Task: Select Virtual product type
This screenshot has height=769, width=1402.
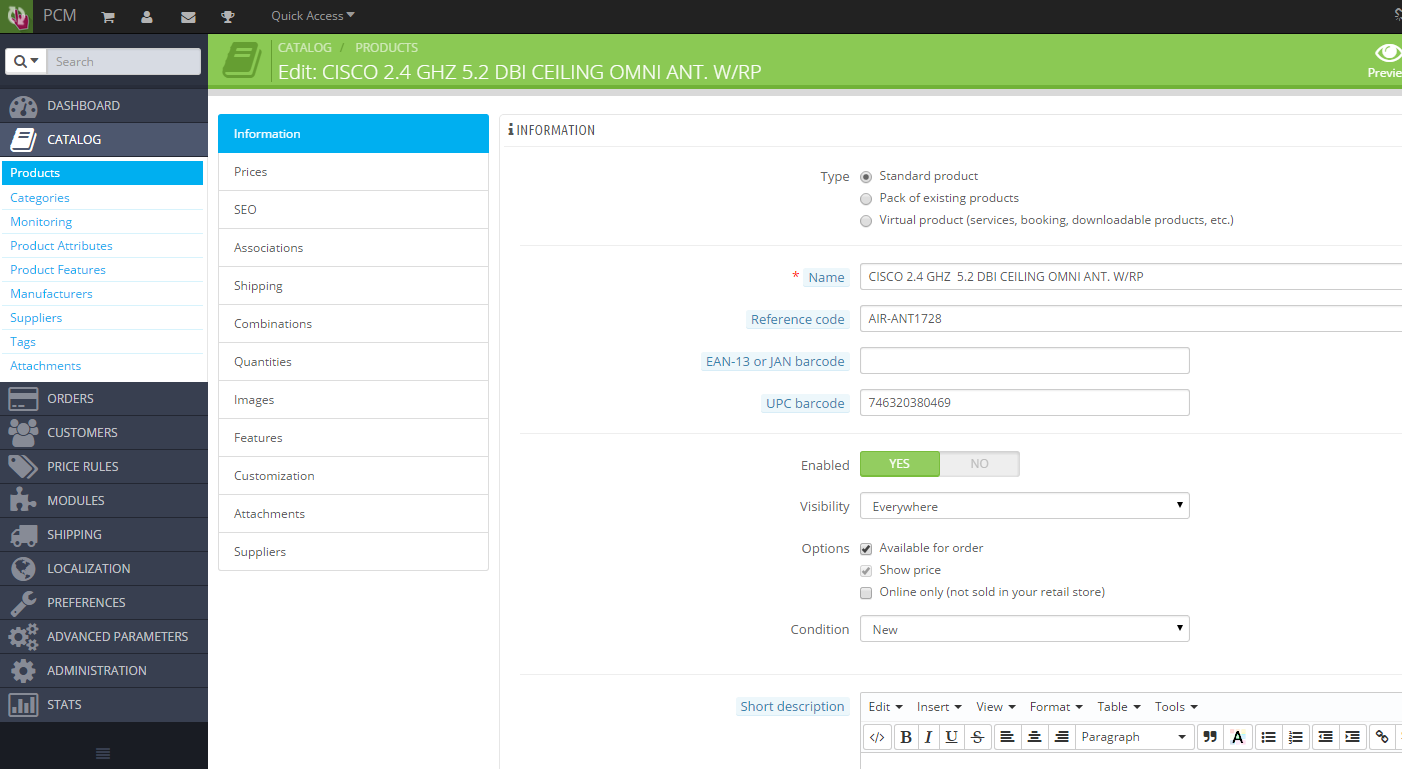Action: (x=866, y=221)
